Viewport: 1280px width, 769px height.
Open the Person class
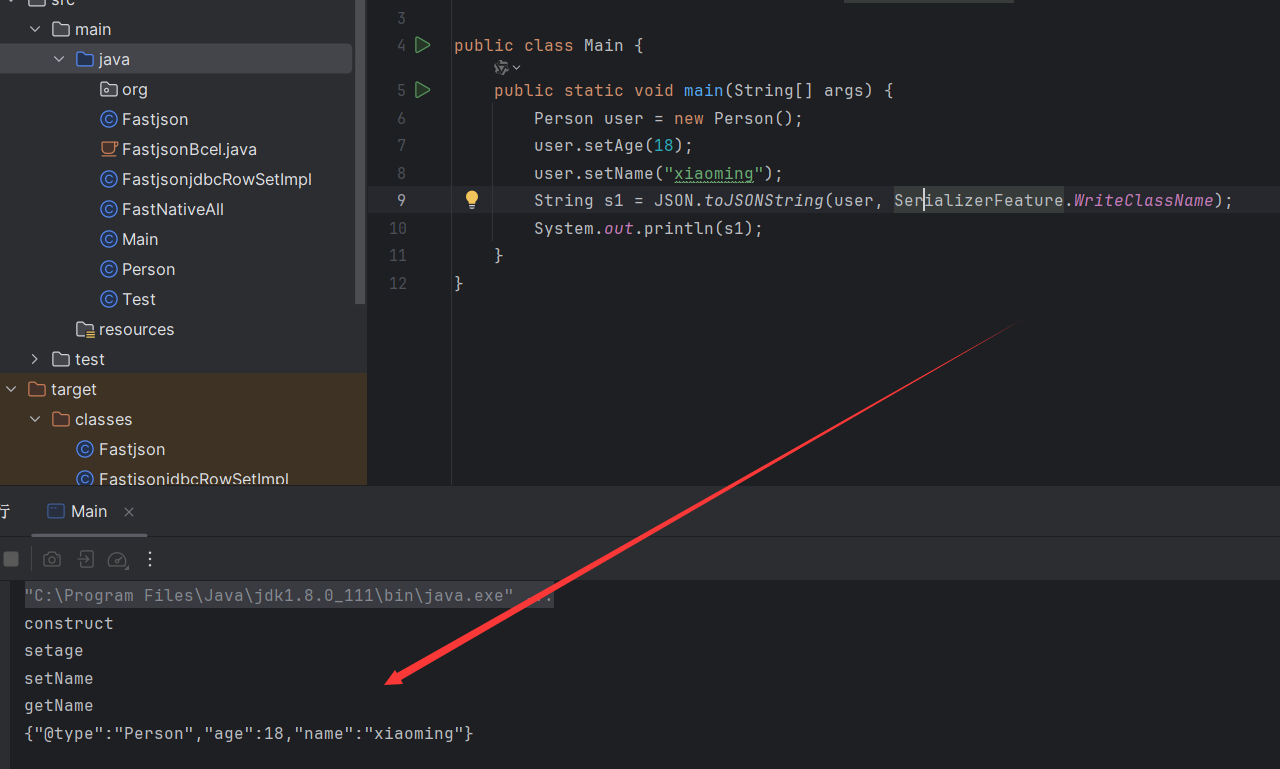pyautogui.click(x=148, y=269)
